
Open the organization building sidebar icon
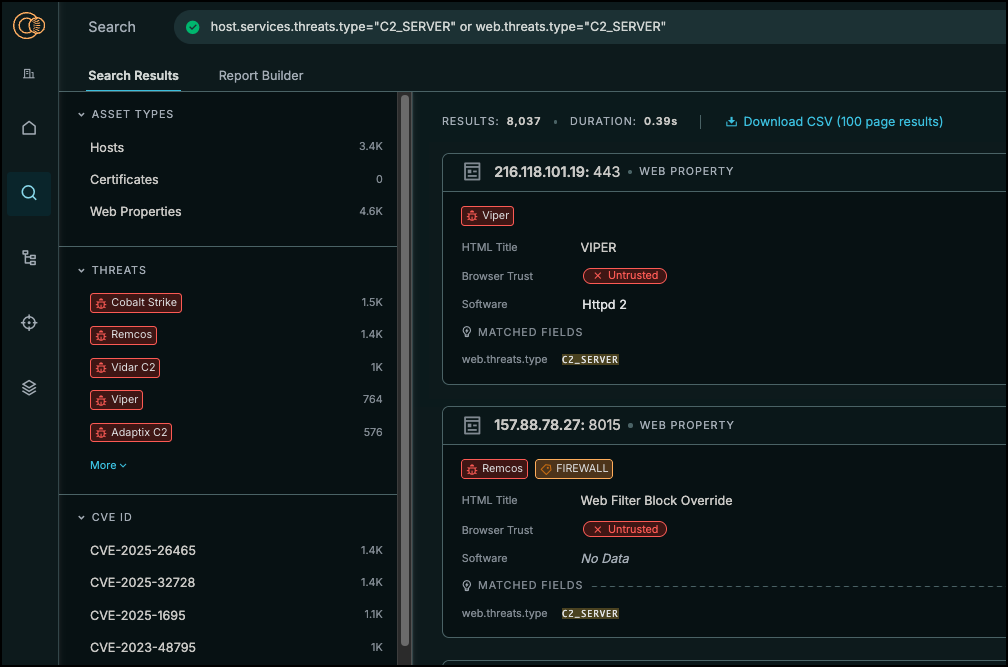pos(29,73)
